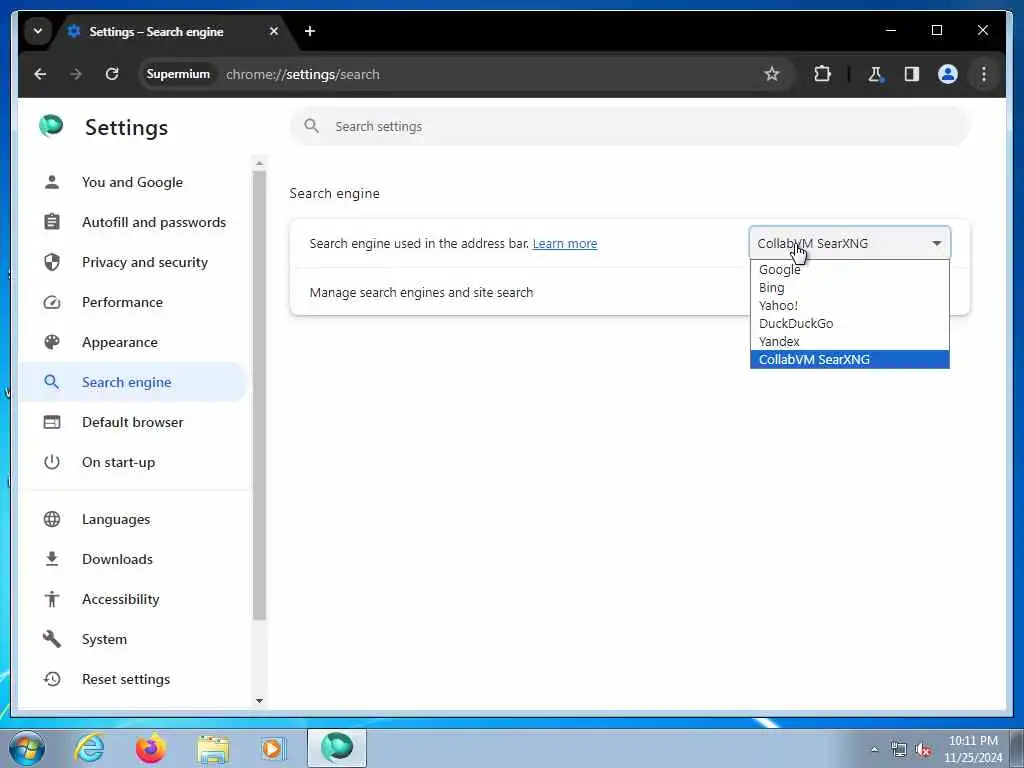Open Autofill and passwords section
1024x768 pixels.
133,222
